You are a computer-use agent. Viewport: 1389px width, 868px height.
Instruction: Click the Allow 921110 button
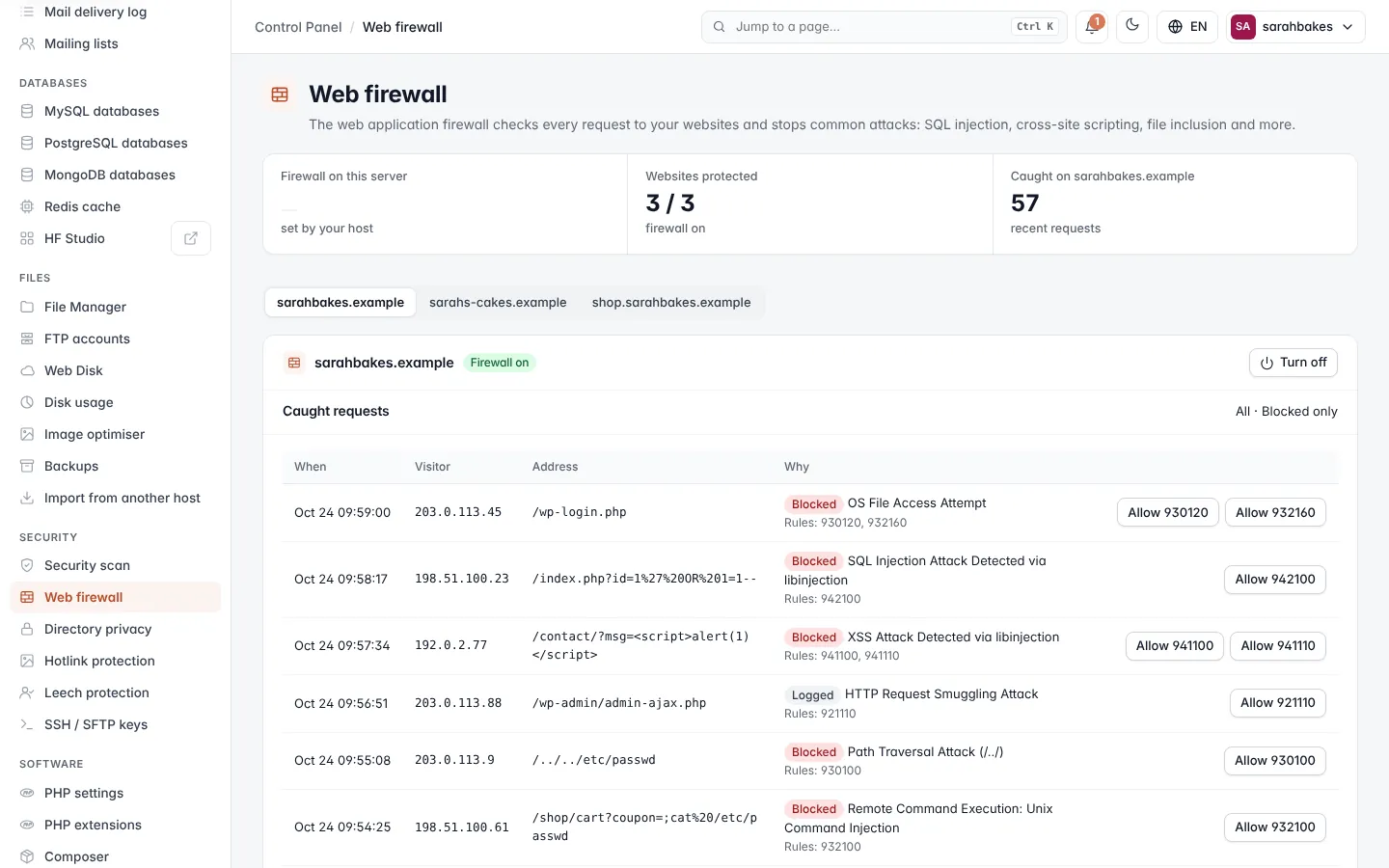pos(1278,703)
